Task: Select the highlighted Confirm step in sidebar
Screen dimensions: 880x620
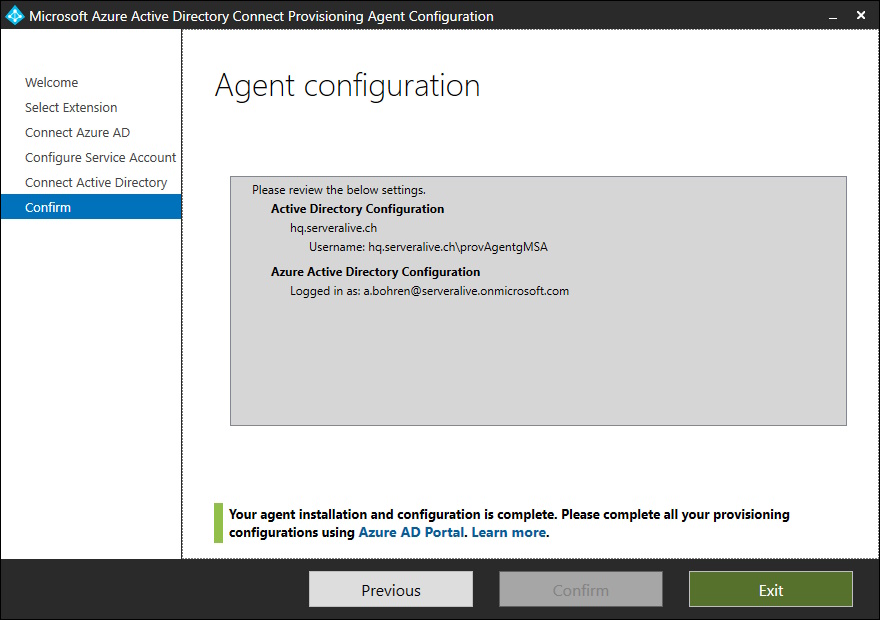Action: [x=91, y=207]
